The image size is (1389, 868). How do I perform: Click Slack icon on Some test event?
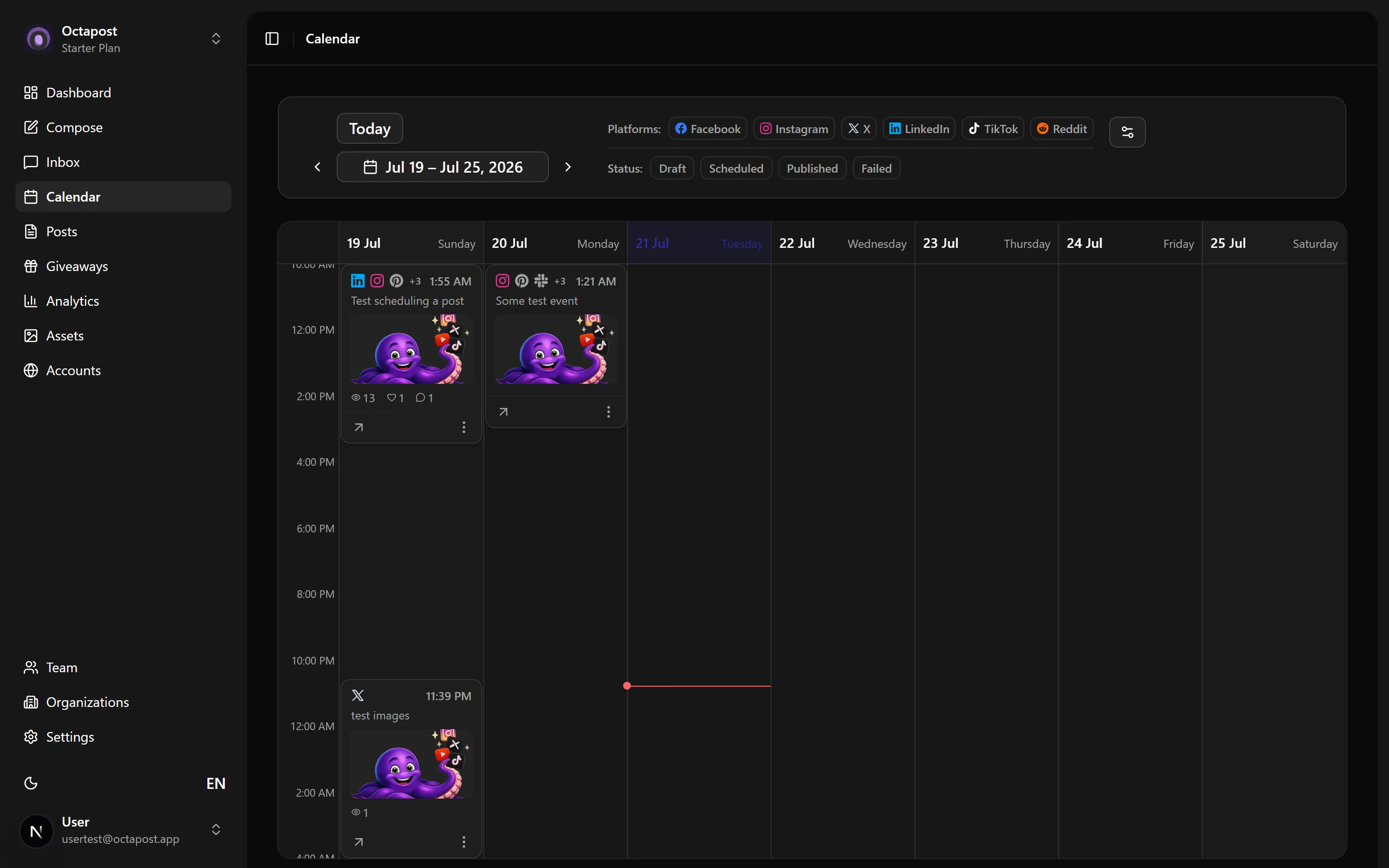[541, 281]
